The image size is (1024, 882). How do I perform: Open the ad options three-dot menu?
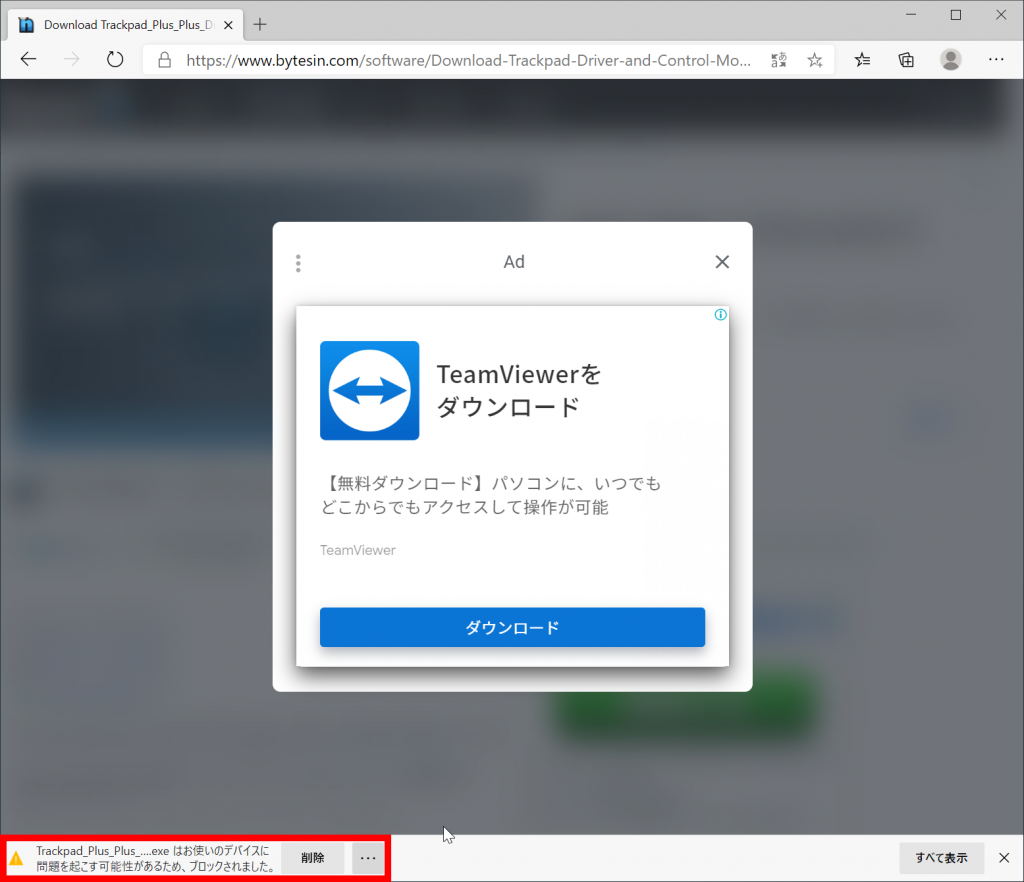(x=298, y=263)
